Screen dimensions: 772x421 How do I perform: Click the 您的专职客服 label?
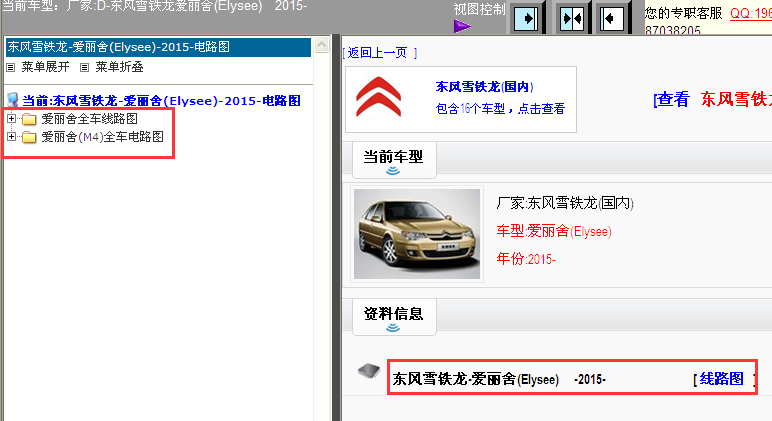(x=683, y=13)
